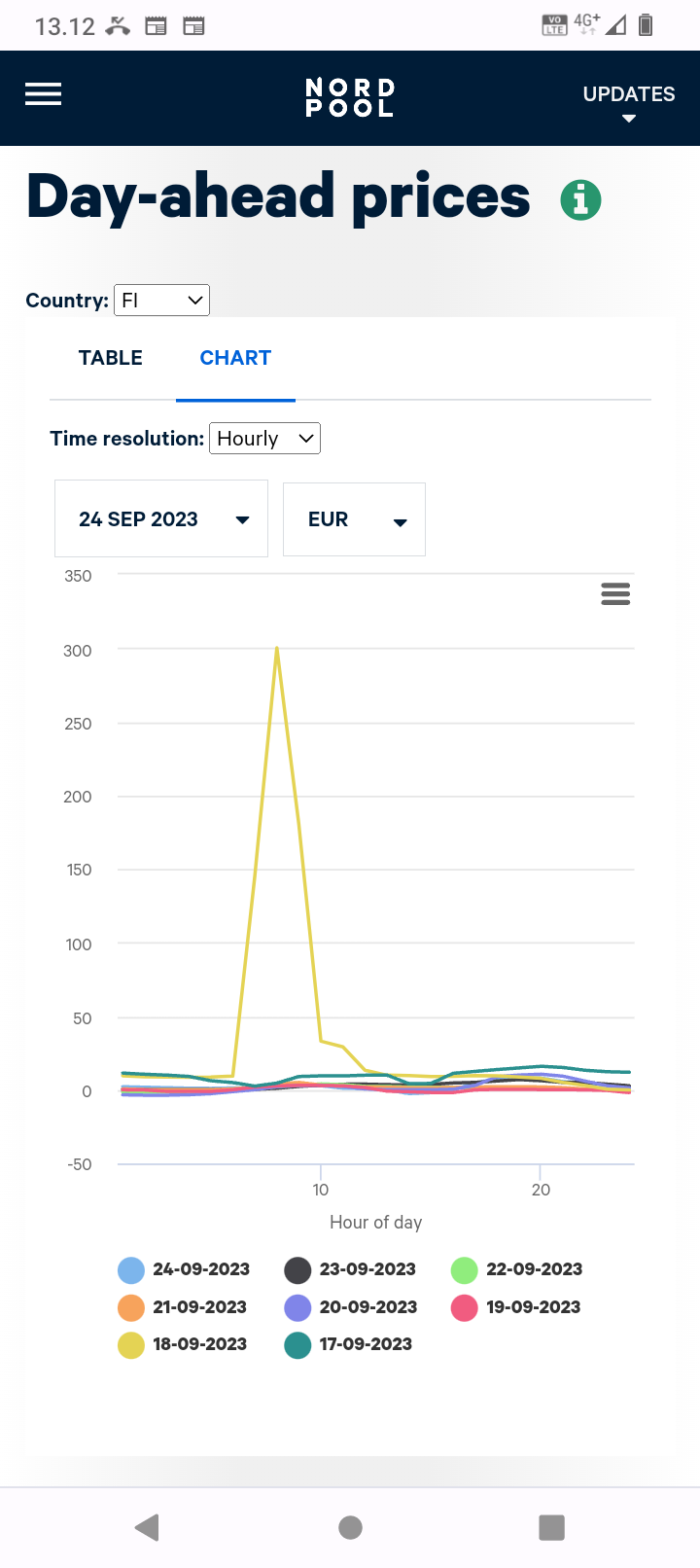This screenshot has height=1568, width=700.
Task: Tap the battery status icon
Action: click(x=646, y=25)
